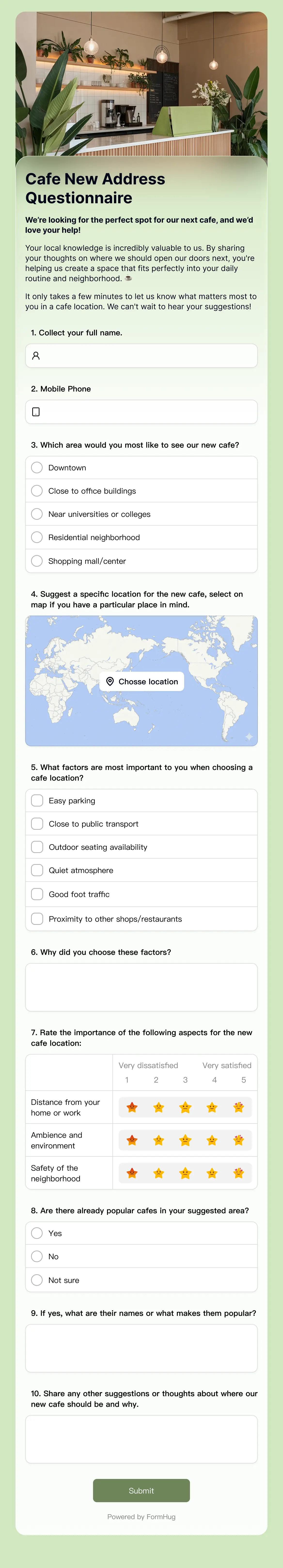283x1568 pixels.
Task: Click the phone icon in Mobile Phone field
Action: pos(36,412)
